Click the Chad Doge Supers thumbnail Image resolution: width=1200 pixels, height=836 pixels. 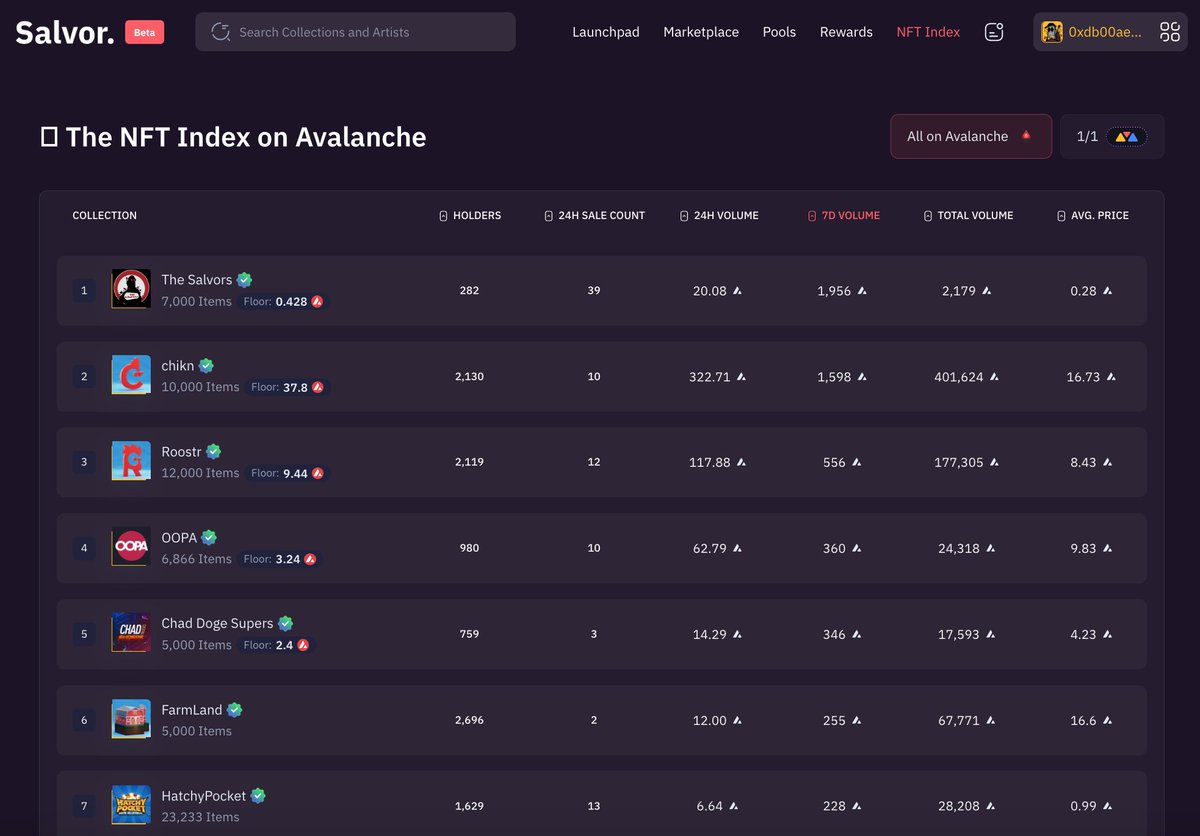(x=131, y=634)
